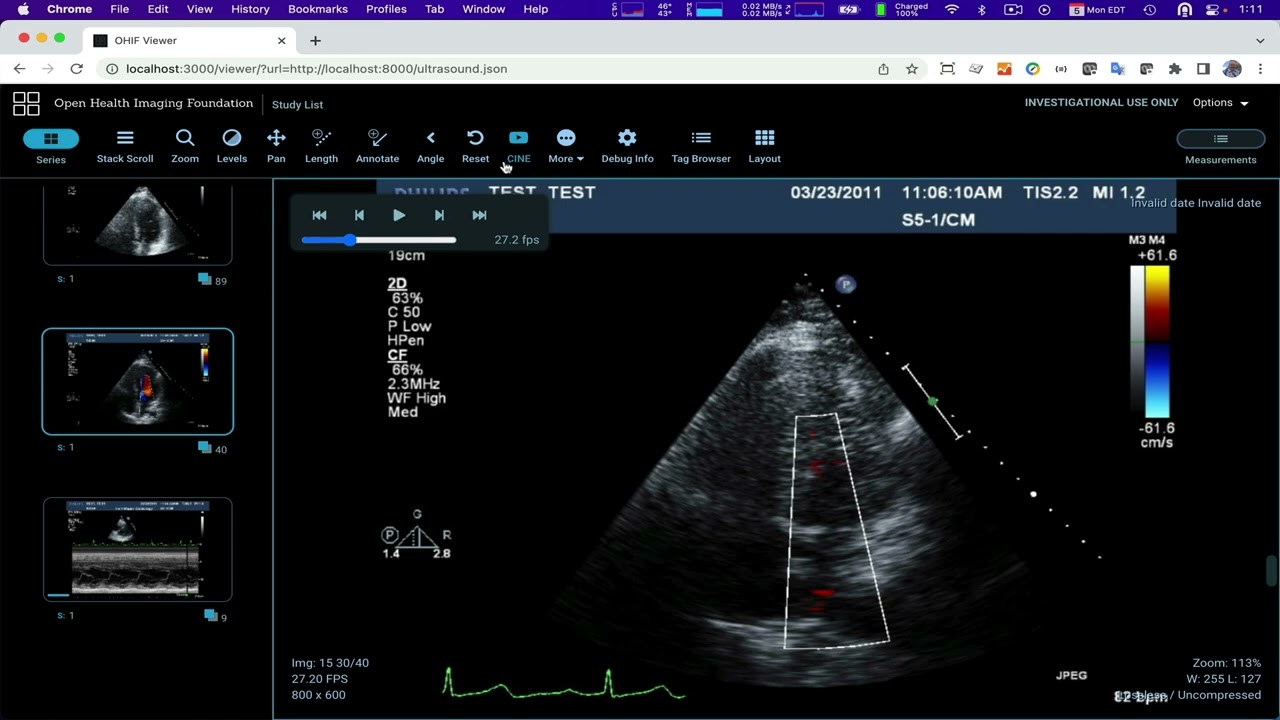This screenshot has width=1280, height=720.
Task: Open the Debug Info gear
Action: tap(627, 146)
